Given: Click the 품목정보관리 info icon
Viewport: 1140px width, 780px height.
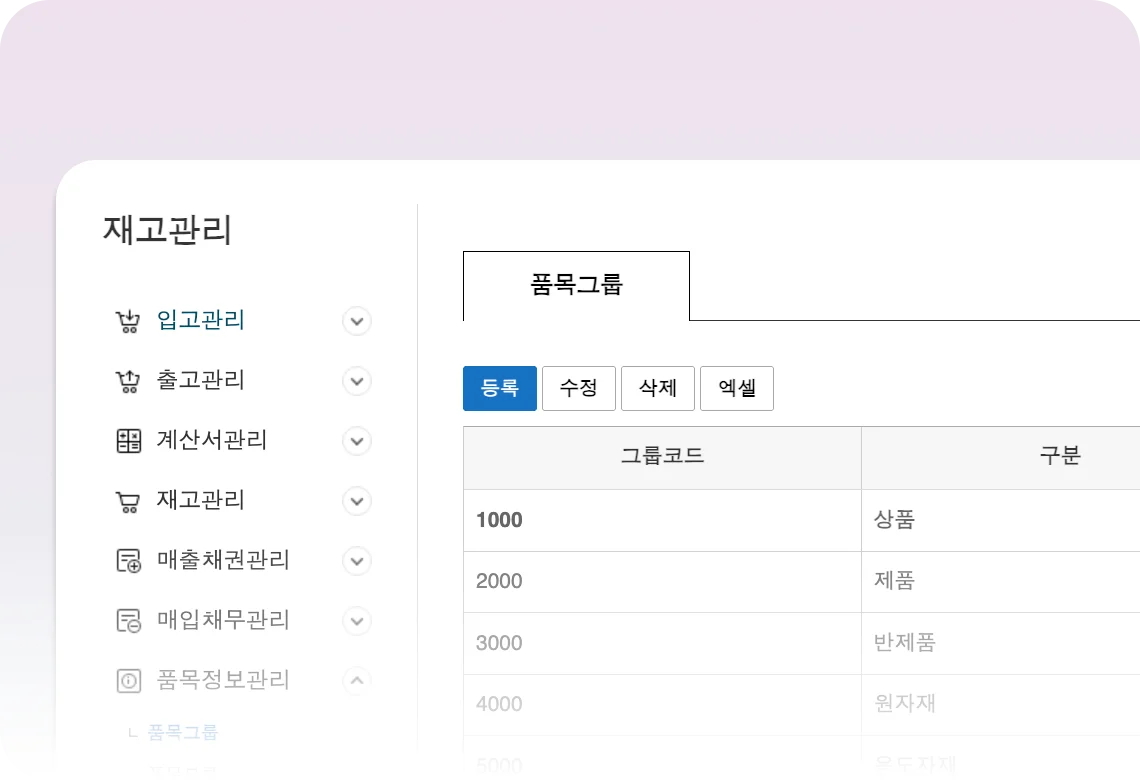Looking at the screenshot, I should click(128, 681).
